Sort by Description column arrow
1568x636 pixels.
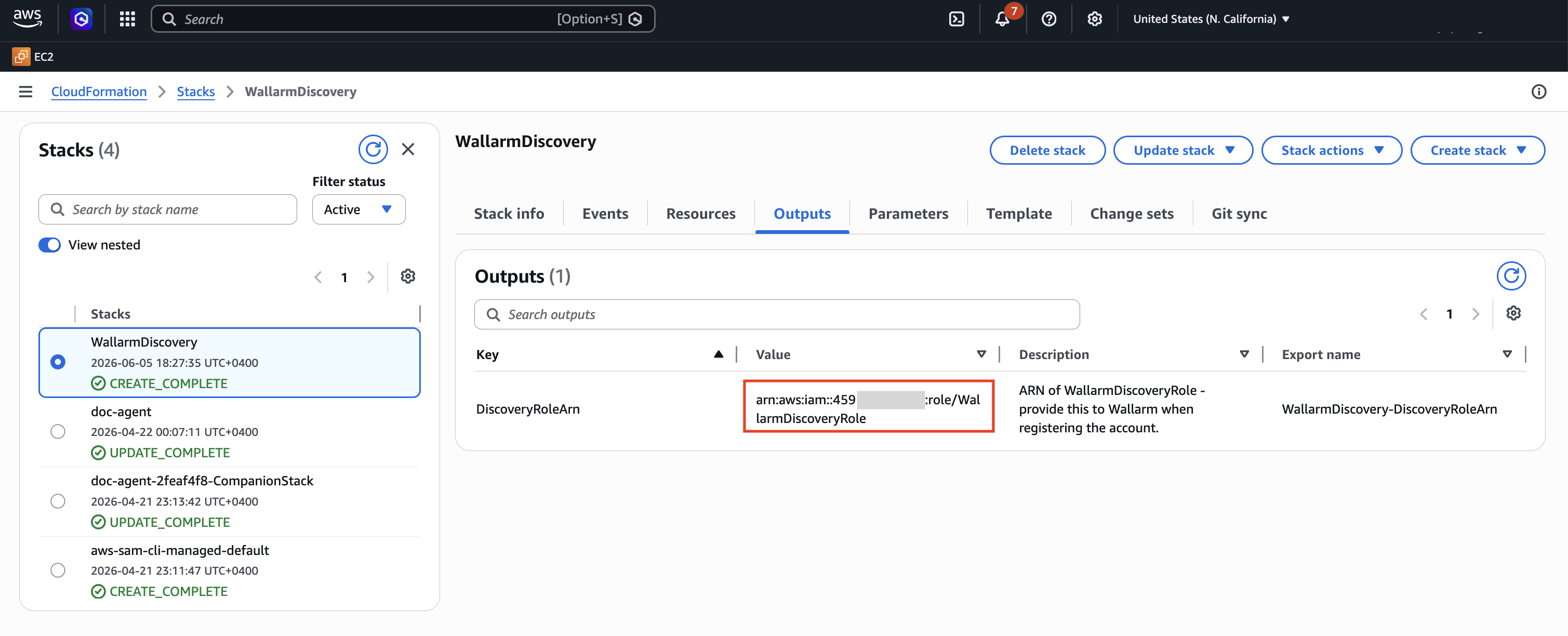1244,354
